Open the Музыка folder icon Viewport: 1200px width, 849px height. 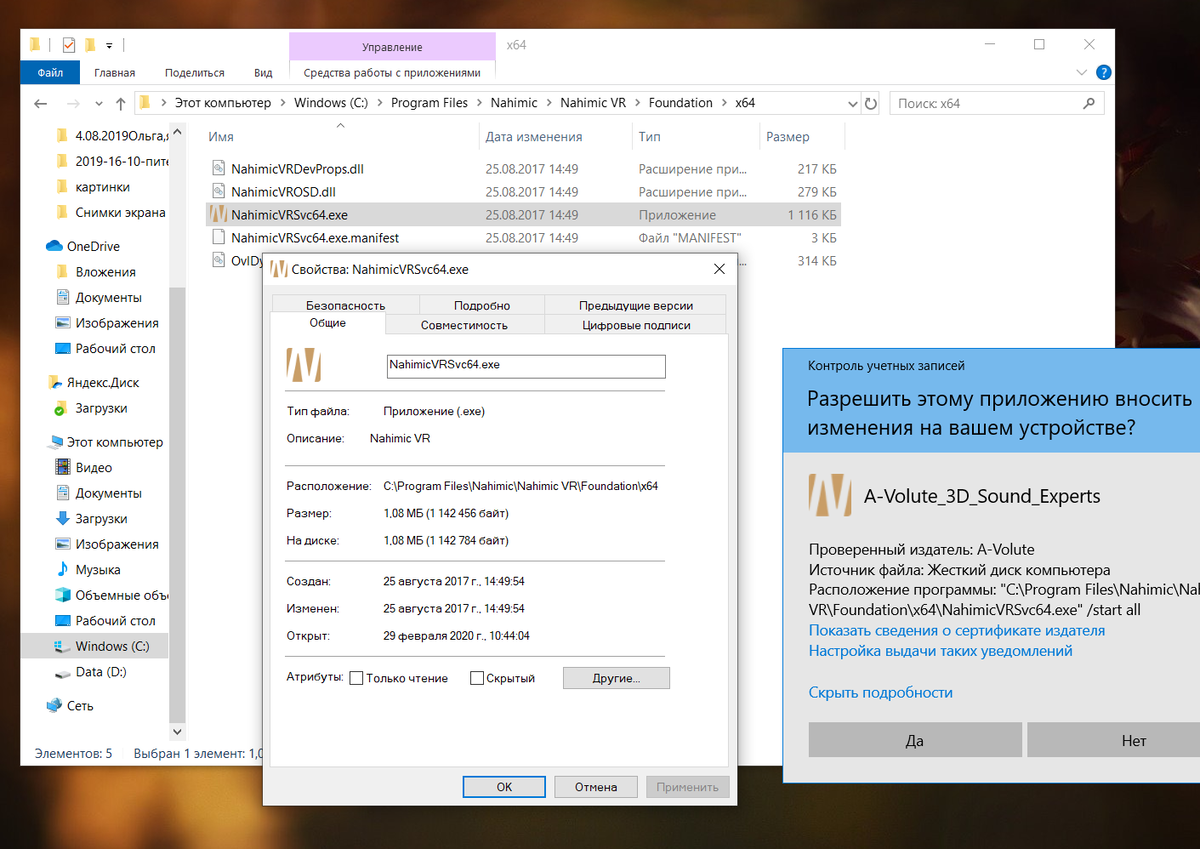pyautogui.click(x=64, y=569)
